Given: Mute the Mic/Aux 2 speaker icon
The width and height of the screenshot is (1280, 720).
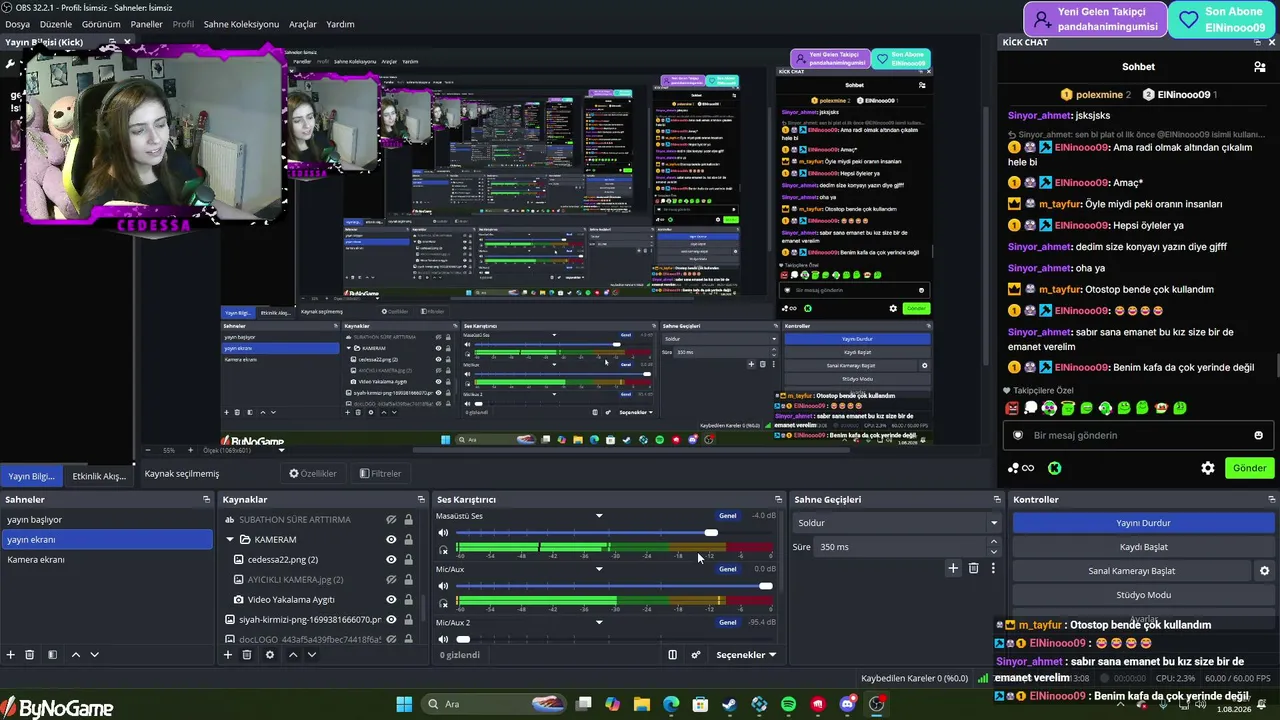Looking at the screenshot, I should [x=443, y=639].
